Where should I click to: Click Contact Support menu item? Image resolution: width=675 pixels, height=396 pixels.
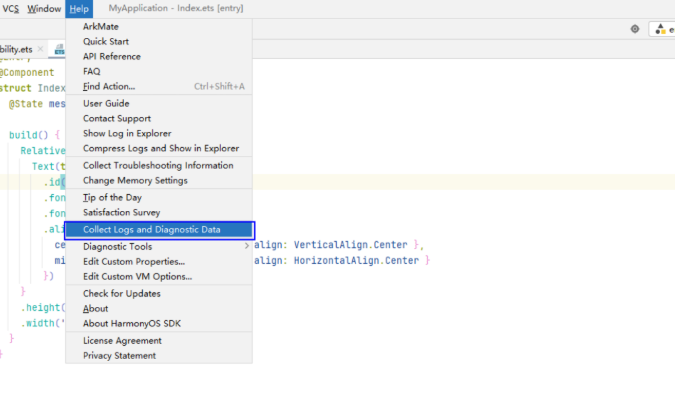(x=159, y=119)
